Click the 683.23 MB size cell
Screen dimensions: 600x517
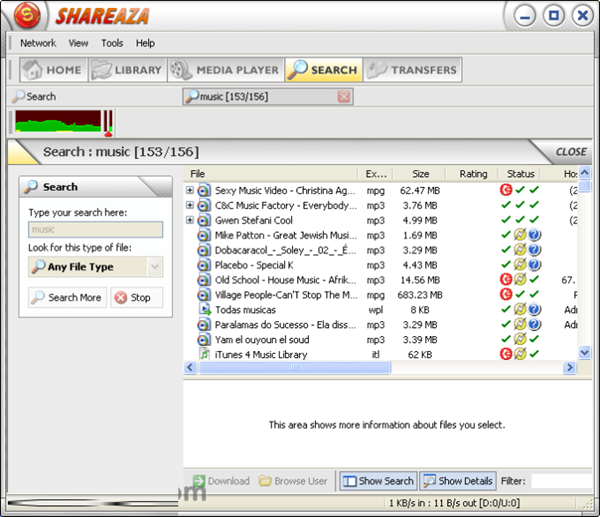tap(420, 295)
